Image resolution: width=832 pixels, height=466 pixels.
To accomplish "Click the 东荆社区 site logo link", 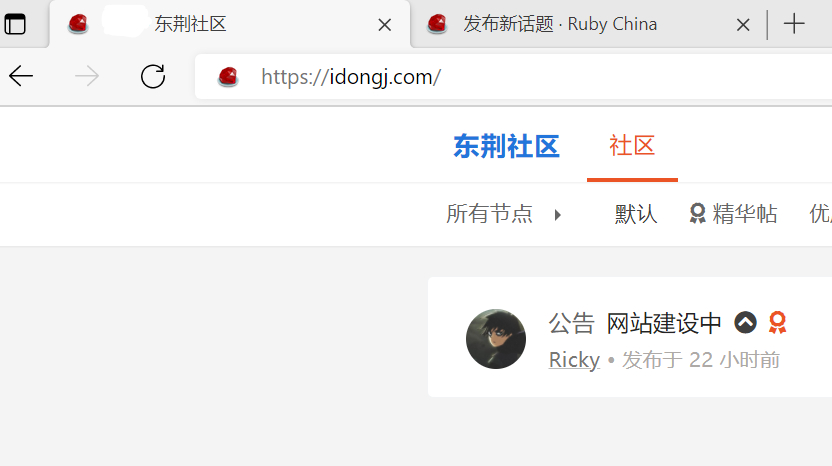I will [x=506, y=146].
